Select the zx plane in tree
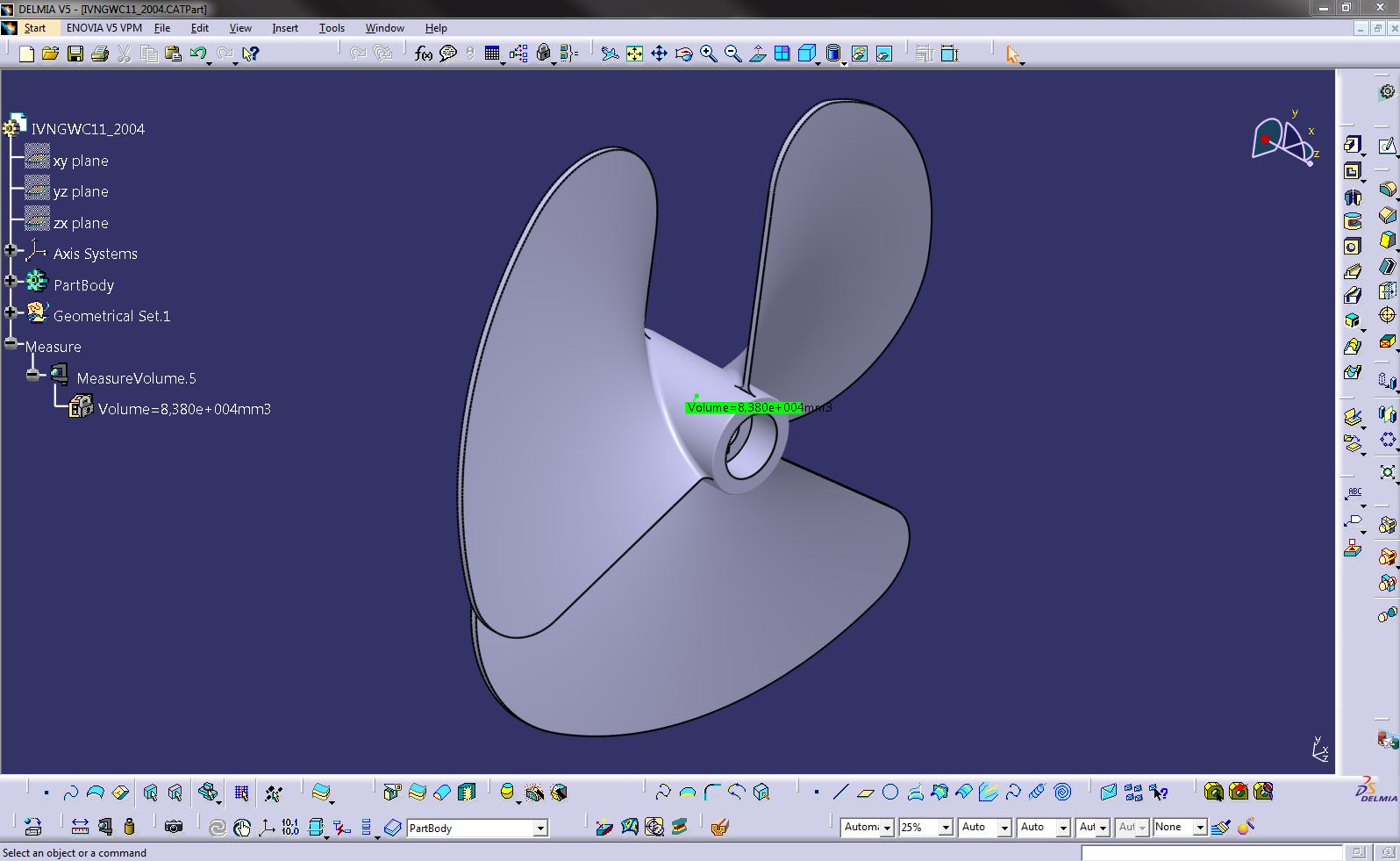The width and height of the screenshot is (1400, 861). [x=81, y=223]
